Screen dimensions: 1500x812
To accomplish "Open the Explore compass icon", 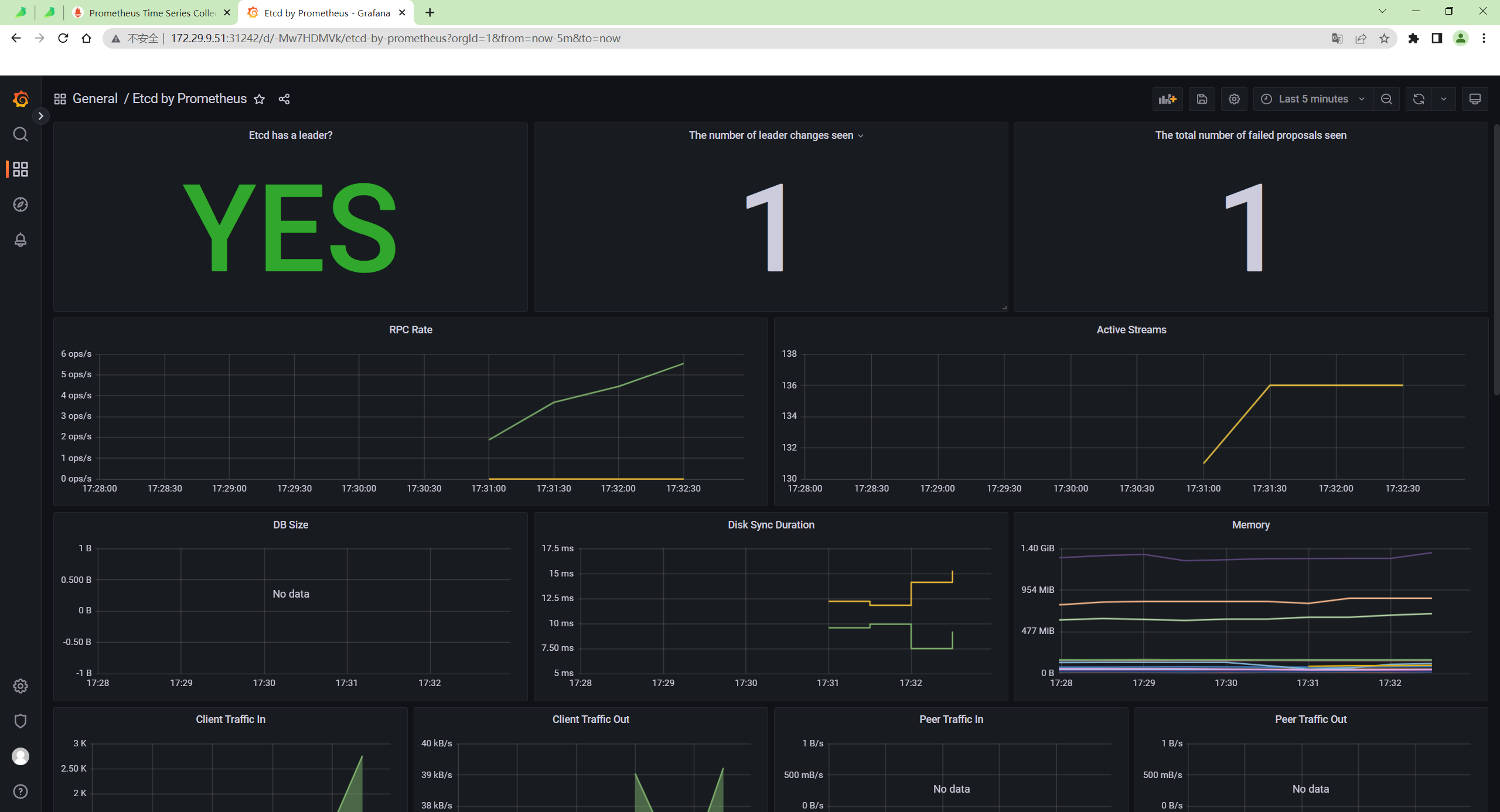I will tap(21, 204).
